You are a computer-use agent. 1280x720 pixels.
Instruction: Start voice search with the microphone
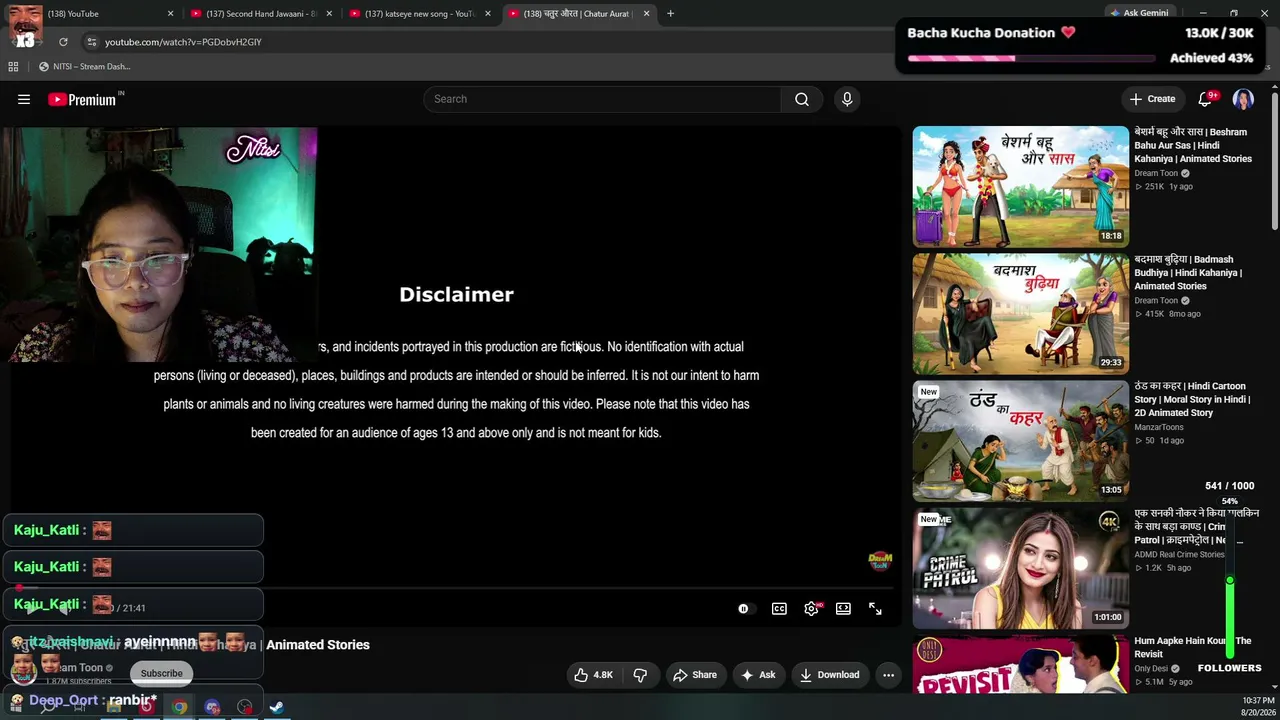tap(847, 99)
